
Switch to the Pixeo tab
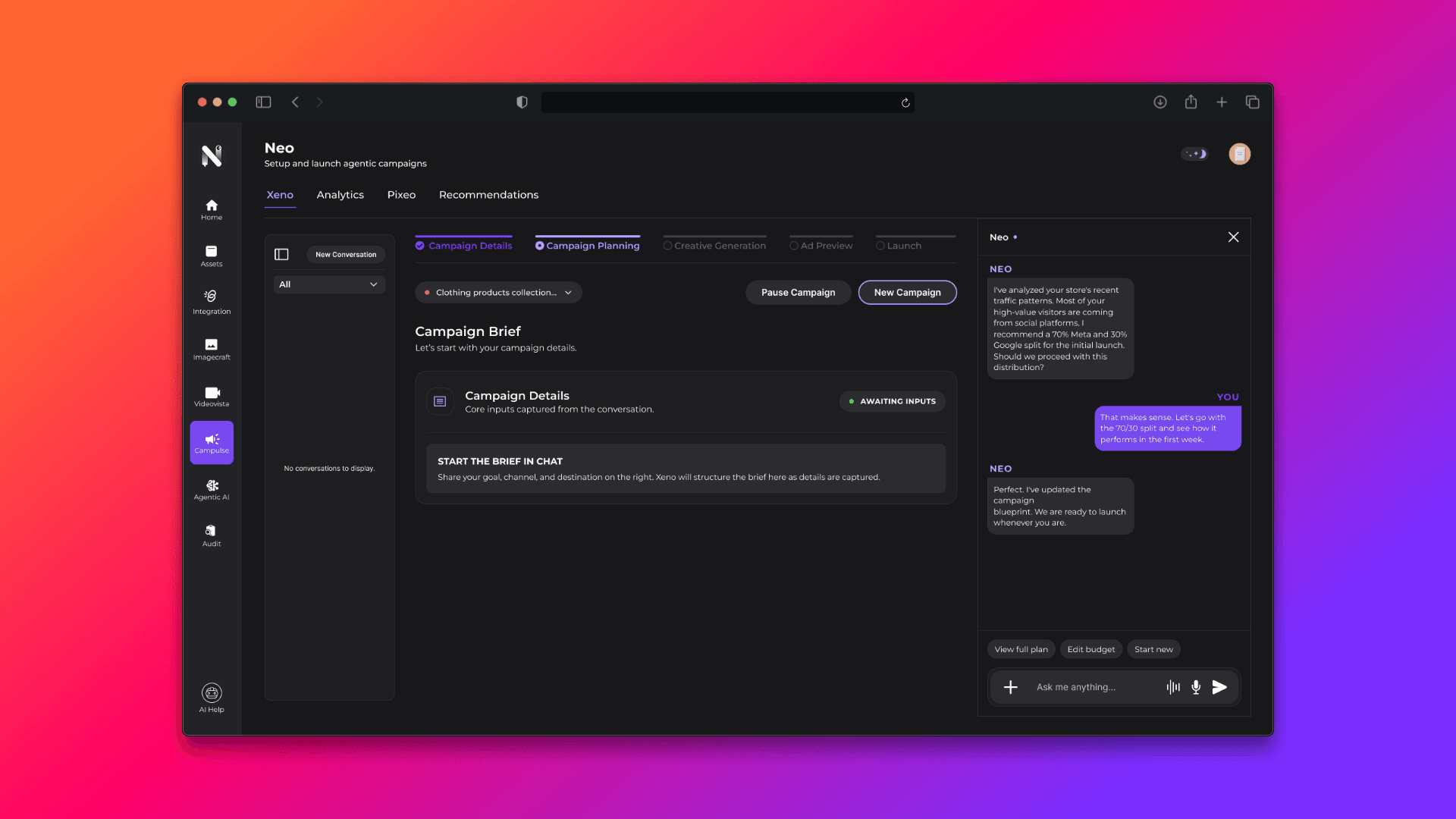[401, 195]
